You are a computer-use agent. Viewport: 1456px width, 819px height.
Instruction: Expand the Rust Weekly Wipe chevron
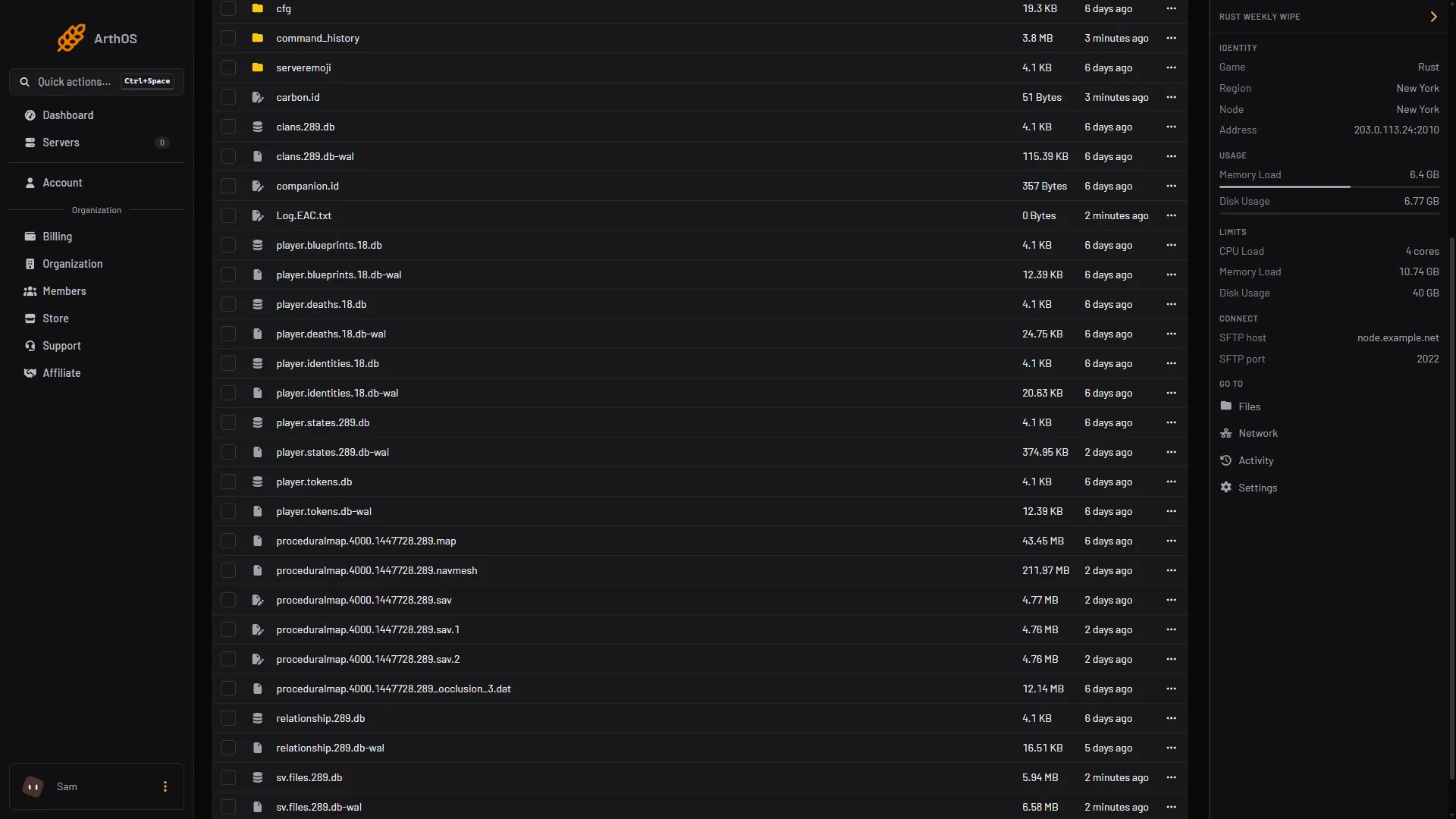click(x=1433, y=17)
